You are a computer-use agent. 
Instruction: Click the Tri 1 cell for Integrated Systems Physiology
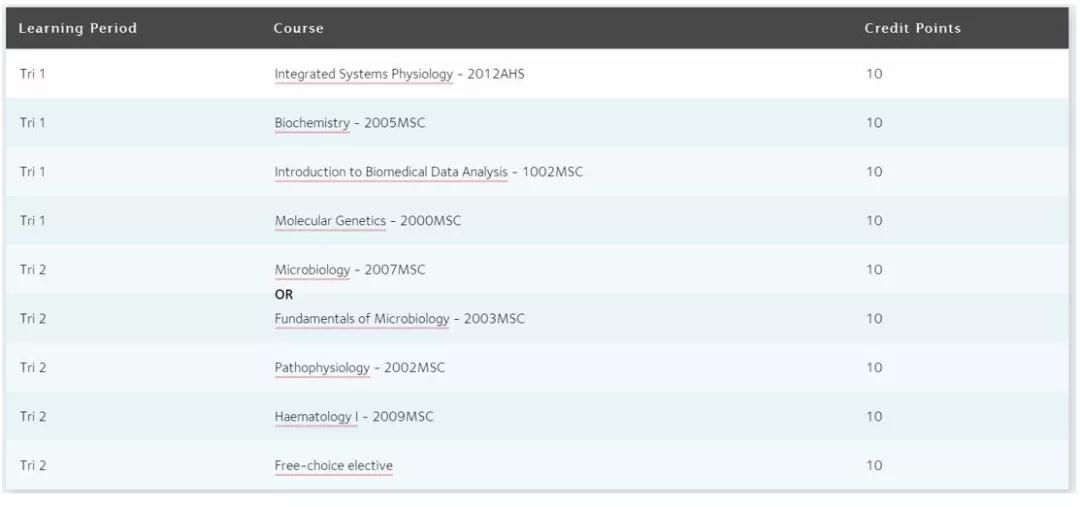click(x=33, y=74)
